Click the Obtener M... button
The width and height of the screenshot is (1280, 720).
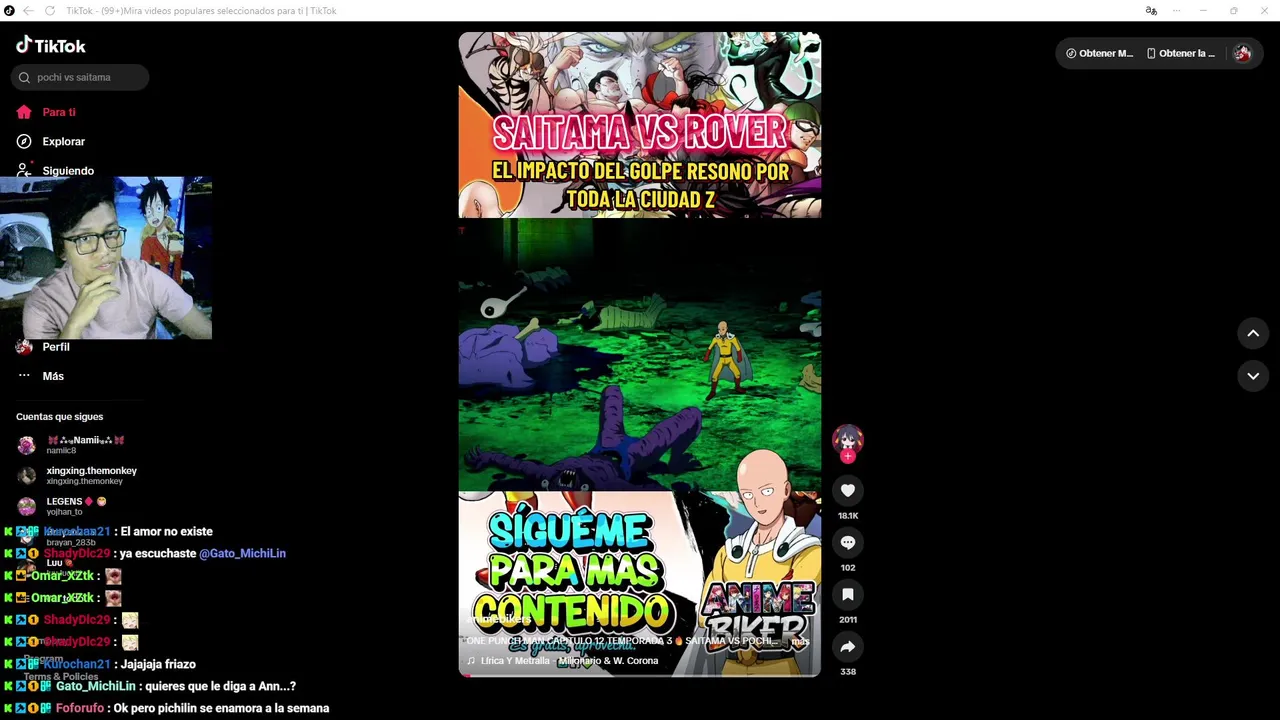pos(1100,53)
